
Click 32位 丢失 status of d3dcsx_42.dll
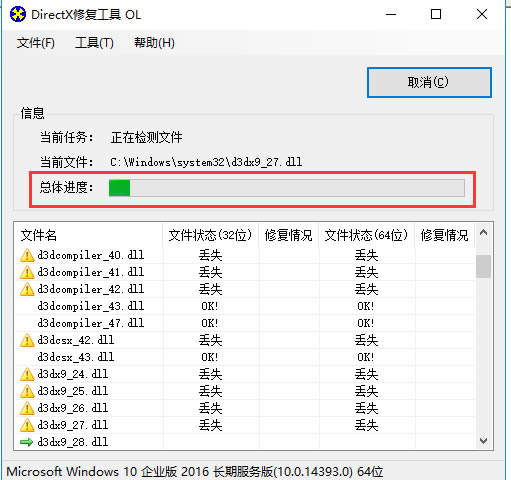tap(210, 341)
